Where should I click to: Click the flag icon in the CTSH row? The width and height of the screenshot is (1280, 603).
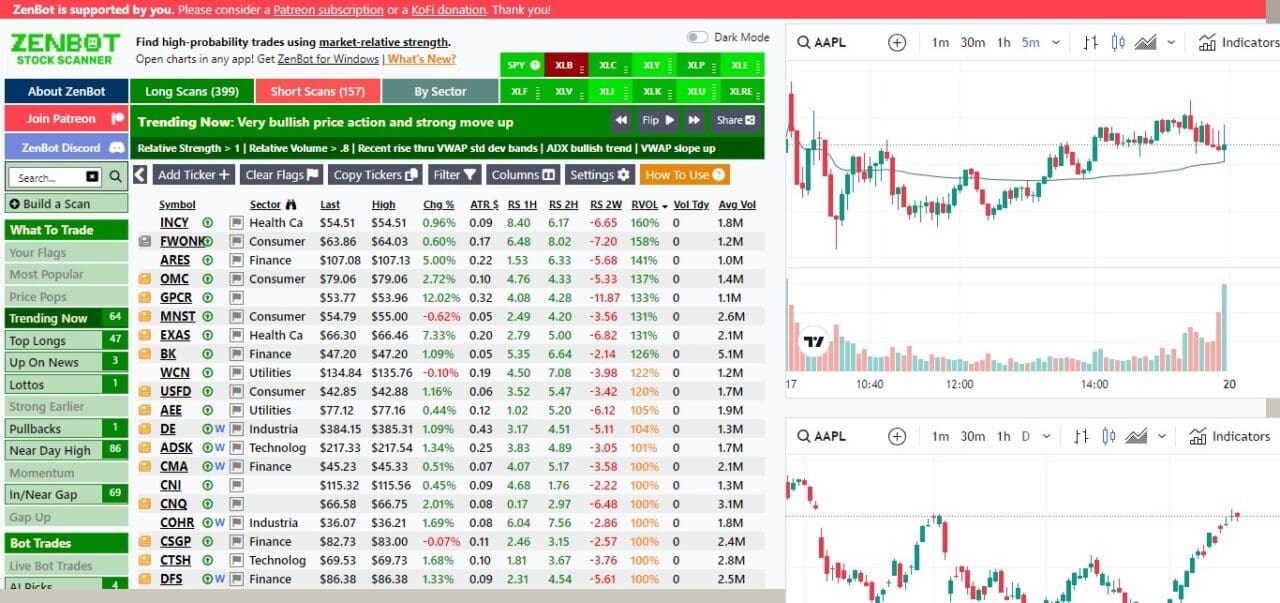tap(237, 560)
